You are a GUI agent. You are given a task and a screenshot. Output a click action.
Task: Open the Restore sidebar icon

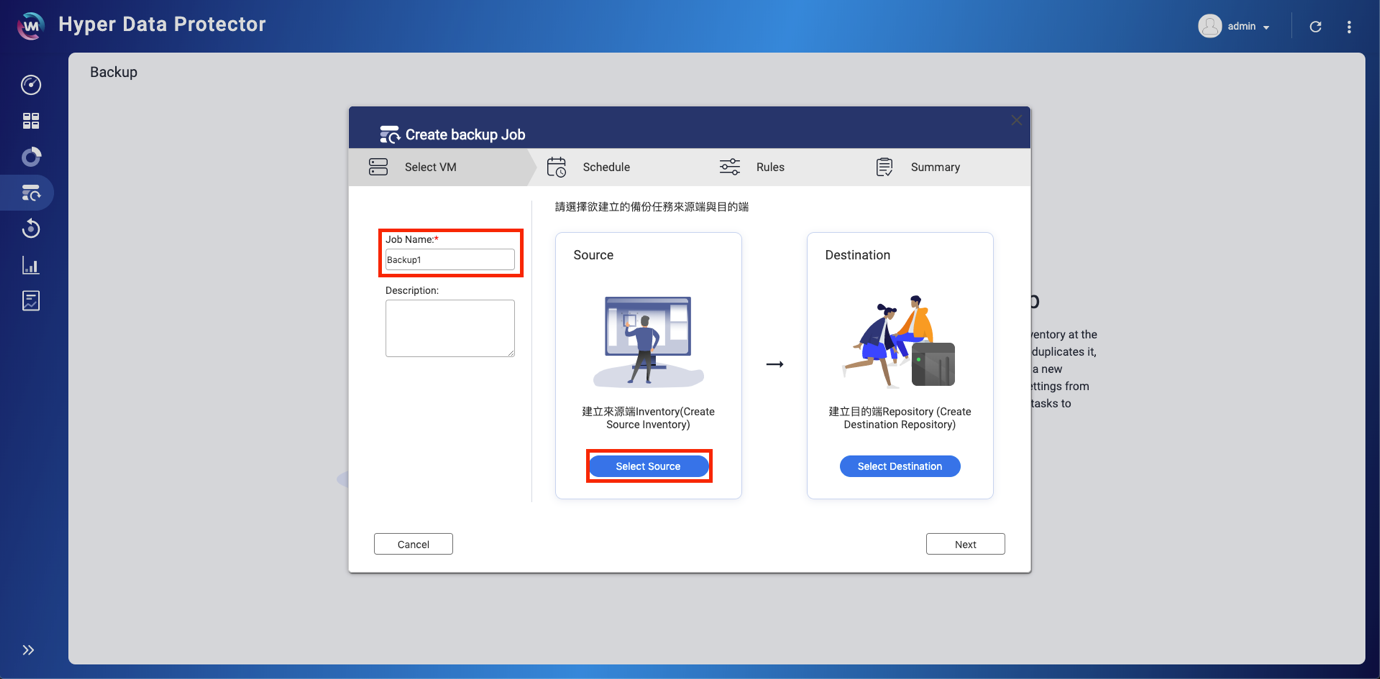coord(31,229)
